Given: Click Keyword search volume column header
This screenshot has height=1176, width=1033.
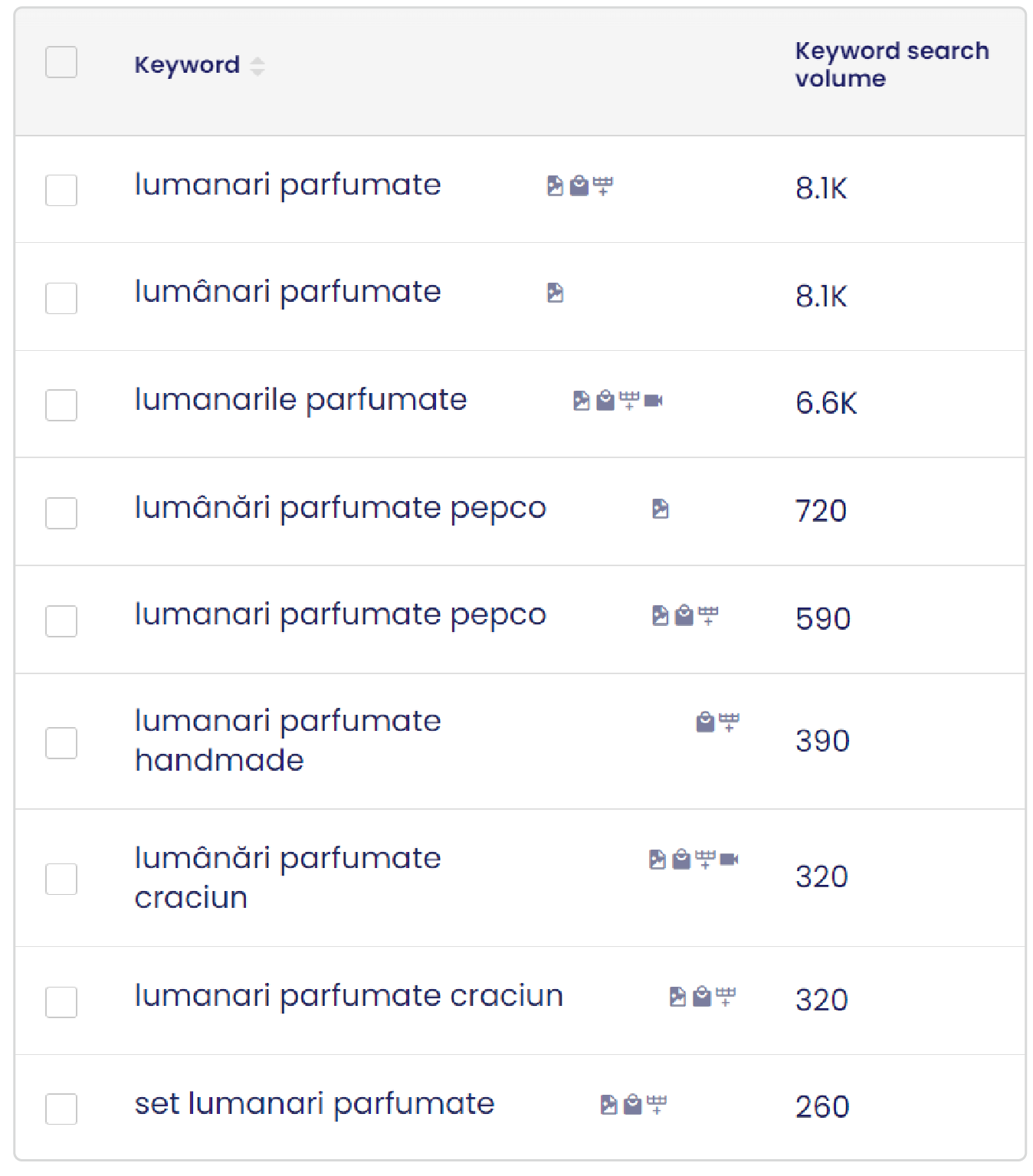Looking at the screenshot, I should point(891,64).
